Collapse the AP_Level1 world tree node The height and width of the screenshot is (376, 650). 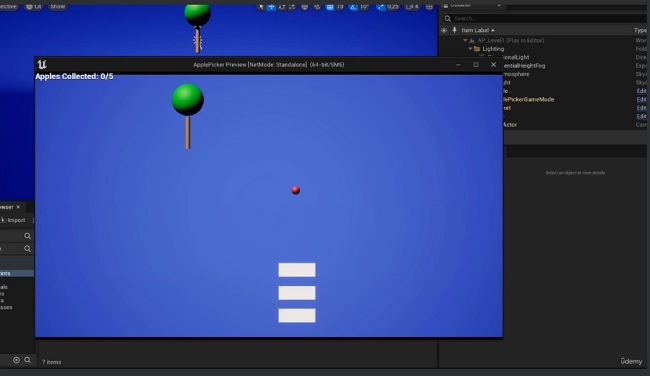tap(465, 40)
